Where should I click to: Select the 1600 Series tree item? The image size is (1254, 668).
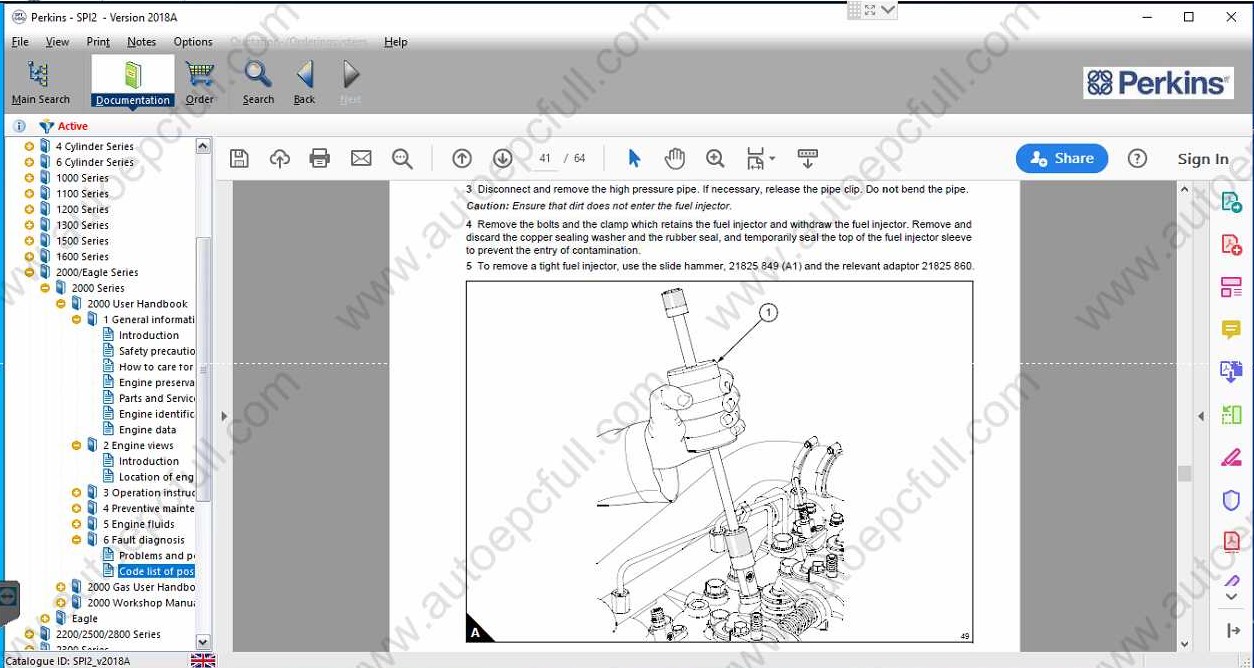tap(82, 257)
